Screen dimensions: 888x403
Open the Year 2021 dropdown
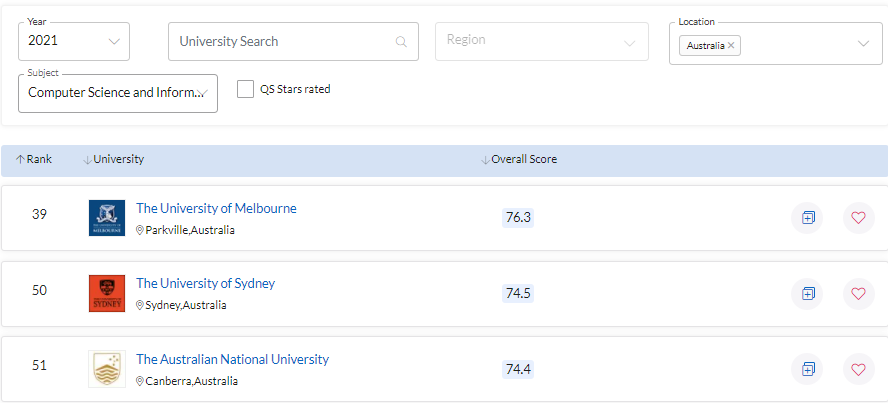tap(74, 41)
